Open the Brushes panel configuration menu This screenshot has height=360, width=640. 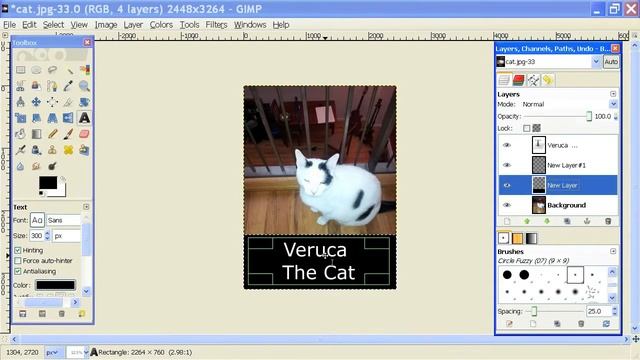click(x=613, y=251)
